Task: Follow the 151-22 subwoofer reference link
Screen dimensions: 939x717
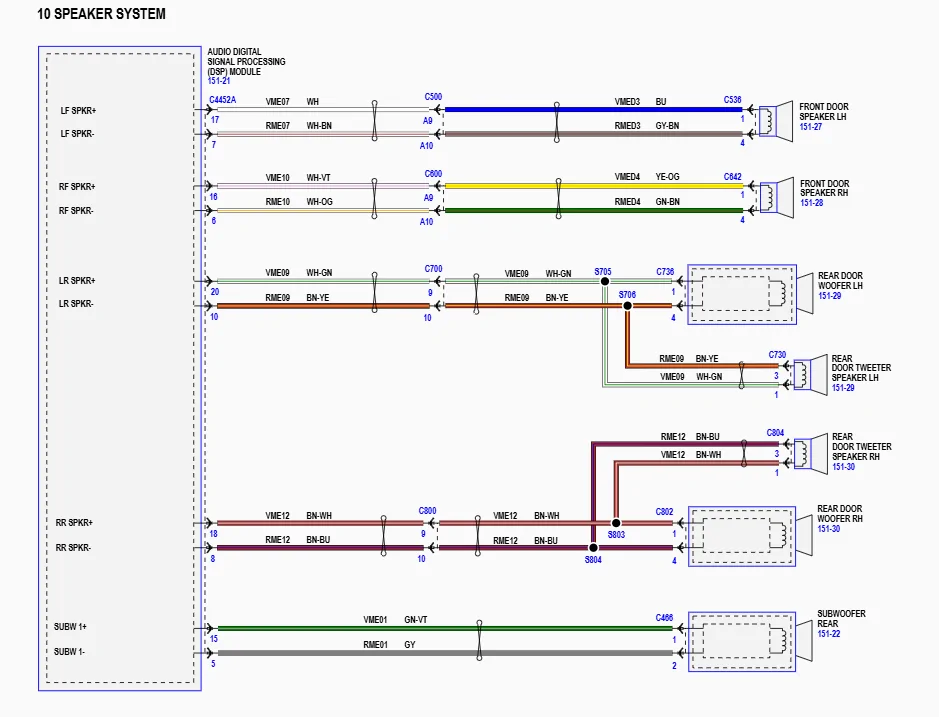Action: [828, 634]
